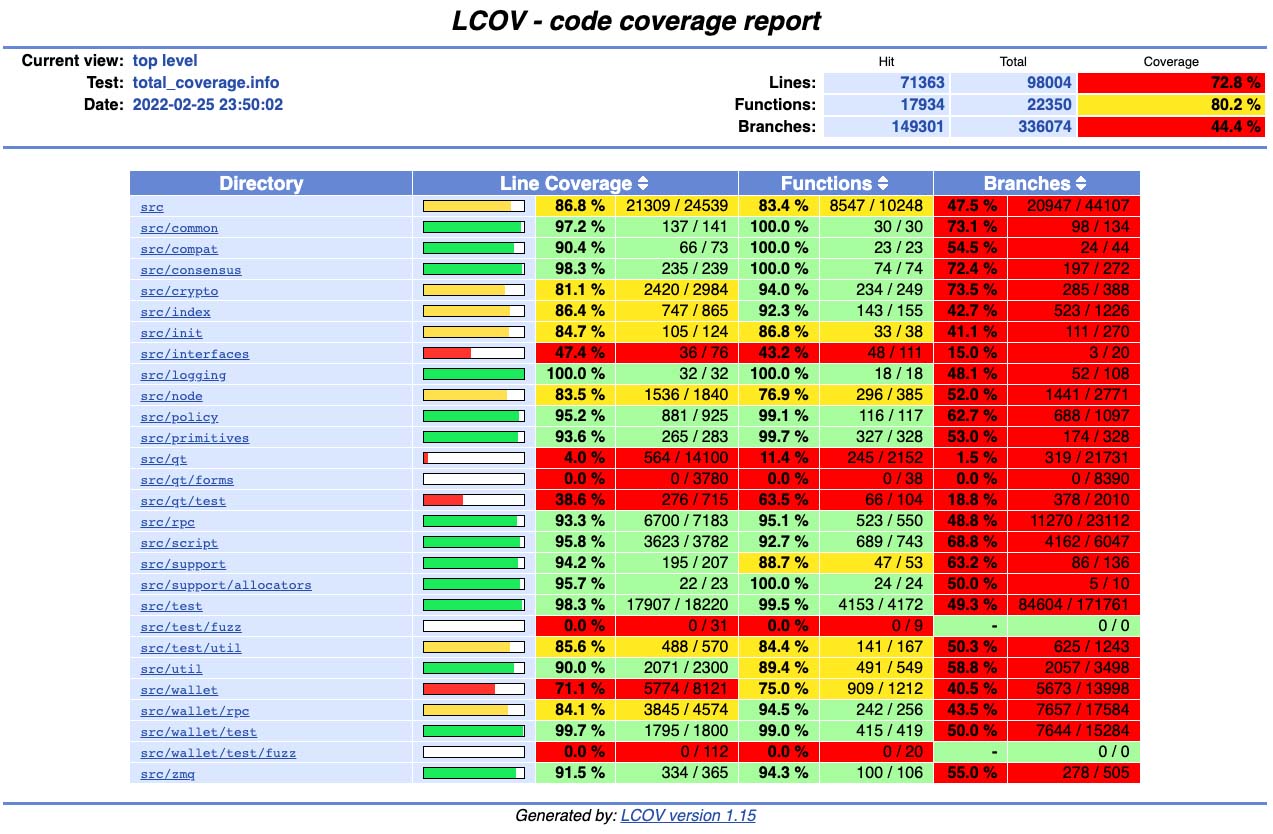Open src/test/fuzz directory
The width and height of the screenshot is (1273, 834).
click(190, 627)
